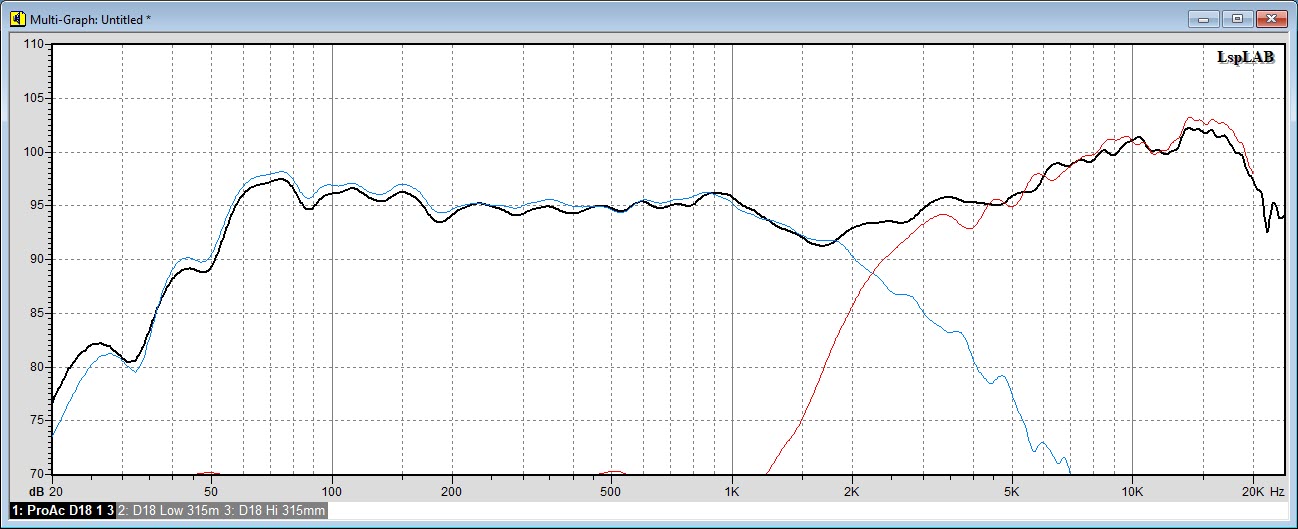
Task: Click the 110 dB axis label
Action: (x=34, y=45)
